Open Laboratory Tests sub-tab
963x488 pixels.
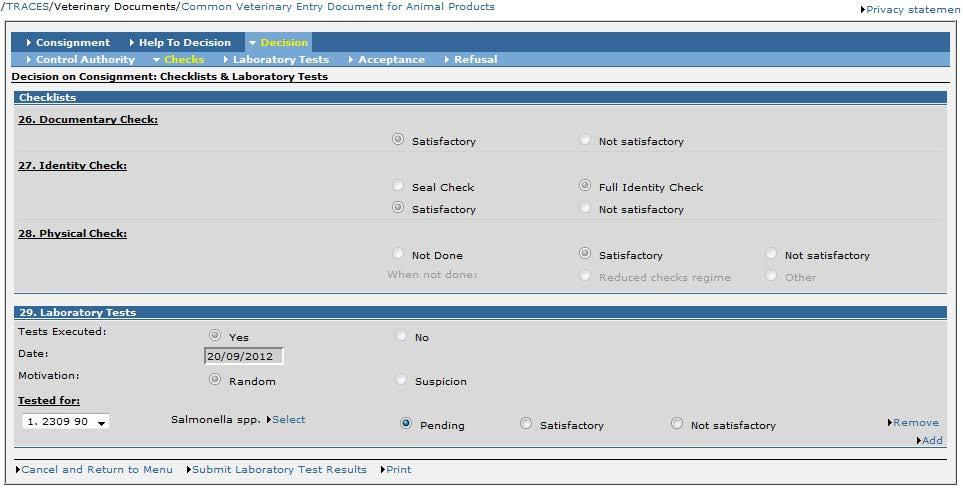[276, 60]
